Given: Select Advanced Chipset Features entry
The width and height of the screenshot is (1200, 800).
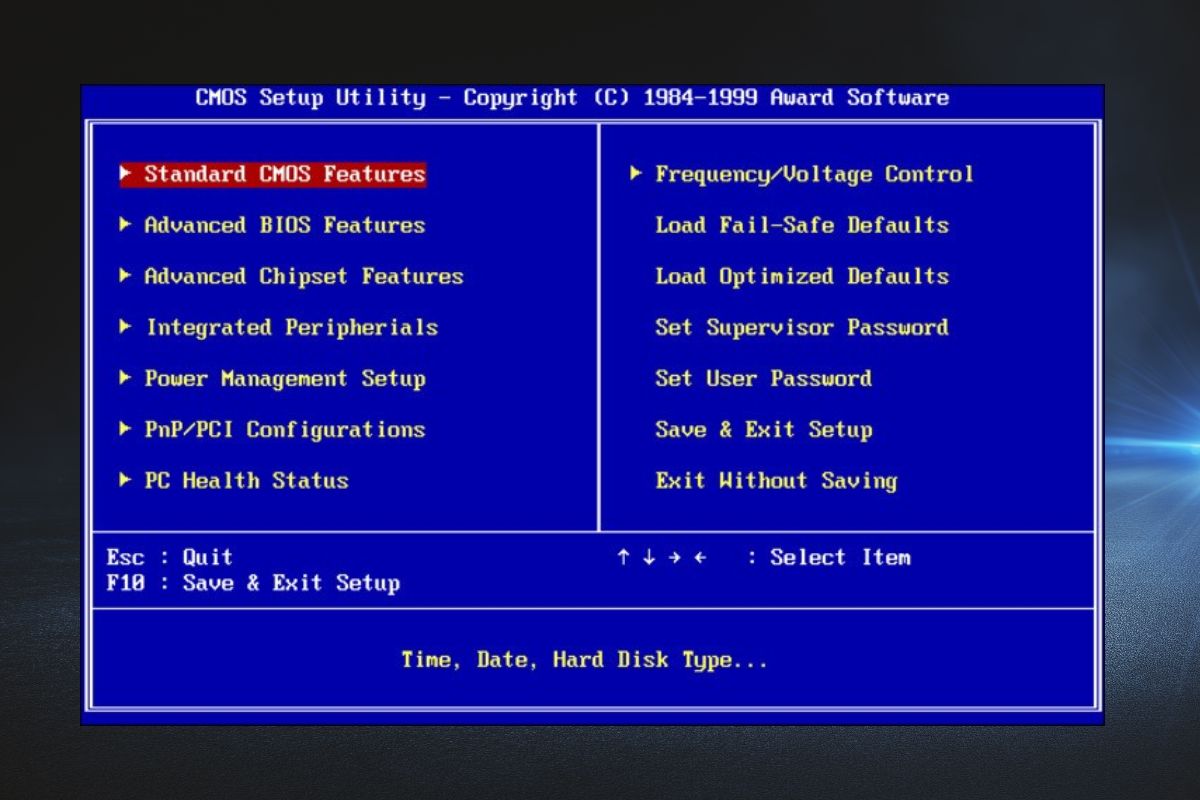Looking at the screenshot, I should click(x=304, y=276).
